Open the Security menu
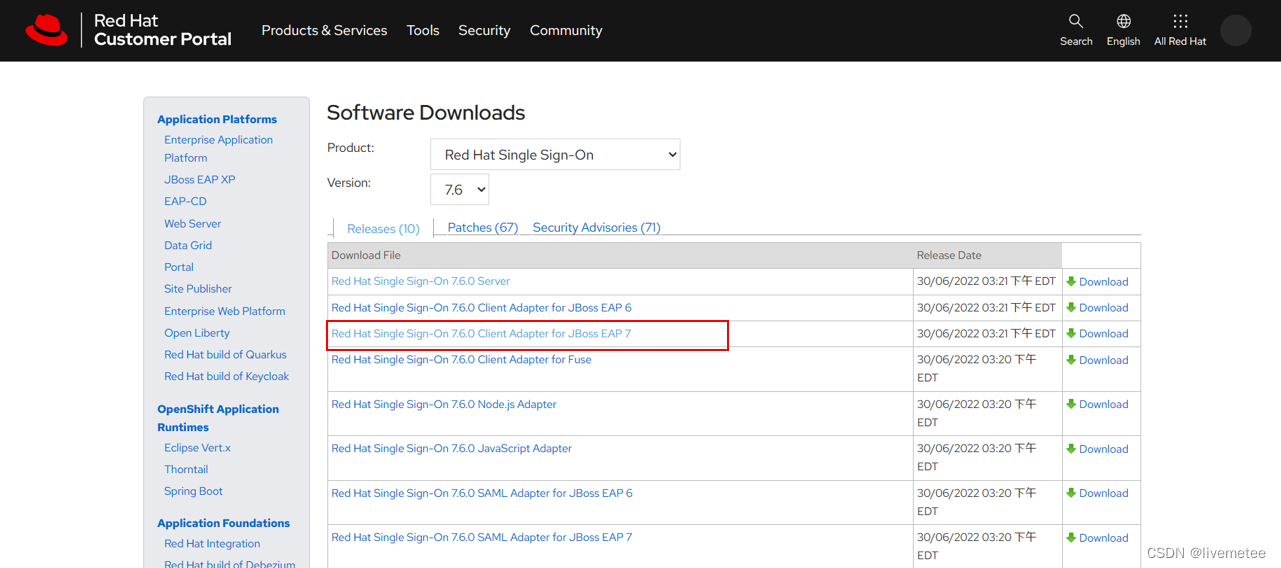1281x568 pixels. pyautogui.click(x=484, y=30)
